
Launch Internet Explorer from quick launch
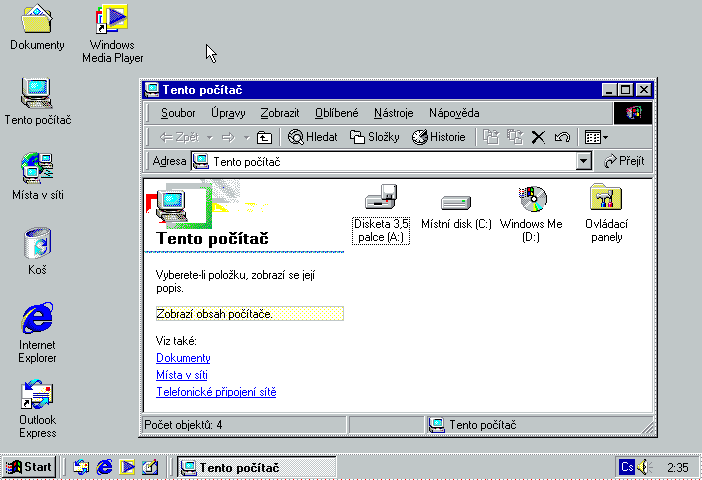pyautogui.click(x=104, y=467)
